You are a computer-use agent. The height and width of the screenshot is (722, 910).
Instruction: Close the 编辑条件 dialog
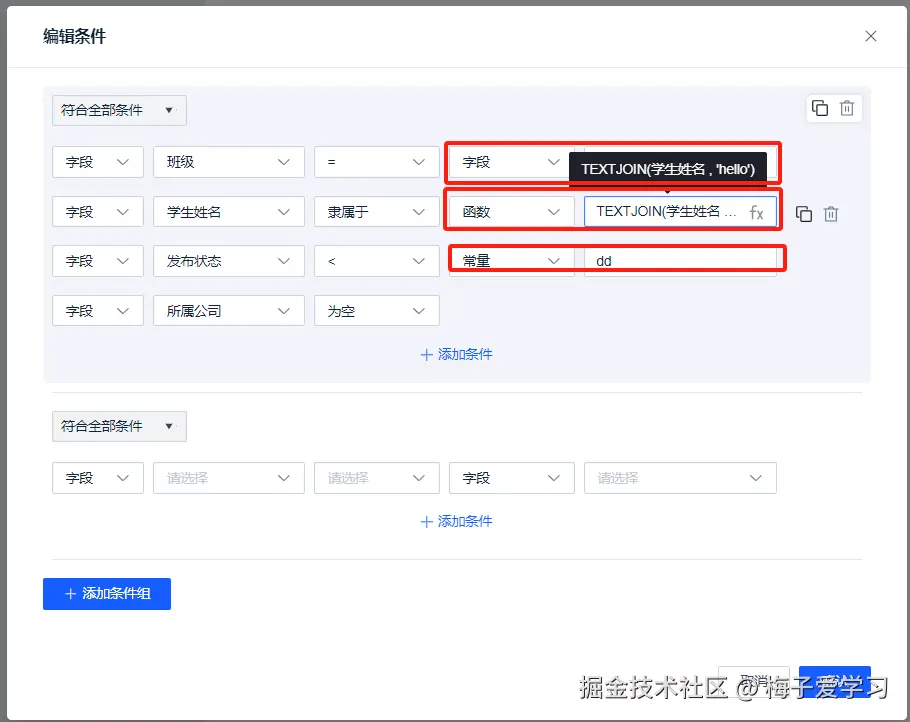(x=871, y=36)
